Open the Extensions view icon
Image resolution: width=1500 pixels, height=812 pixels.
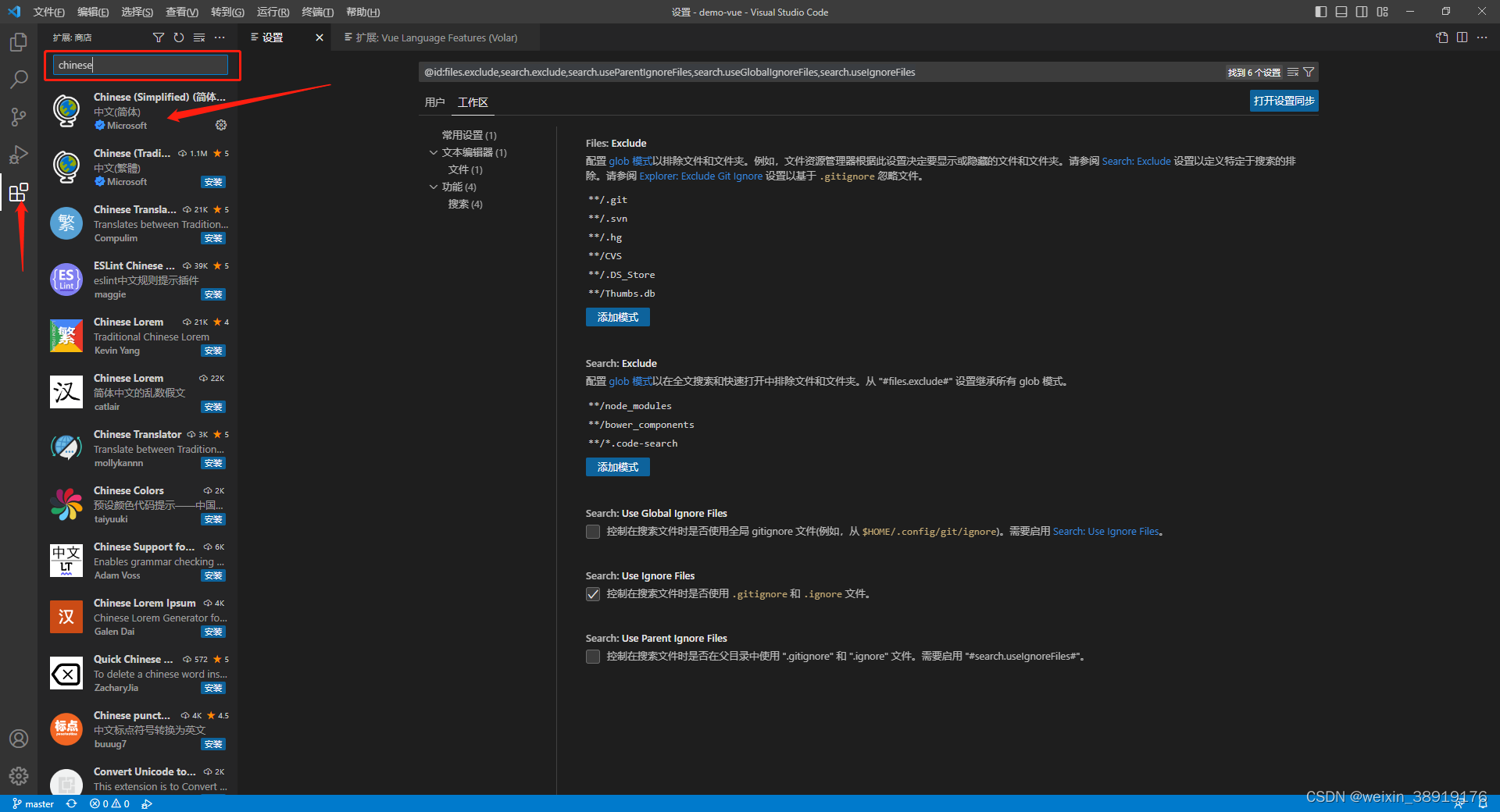[x=19, y=192]
